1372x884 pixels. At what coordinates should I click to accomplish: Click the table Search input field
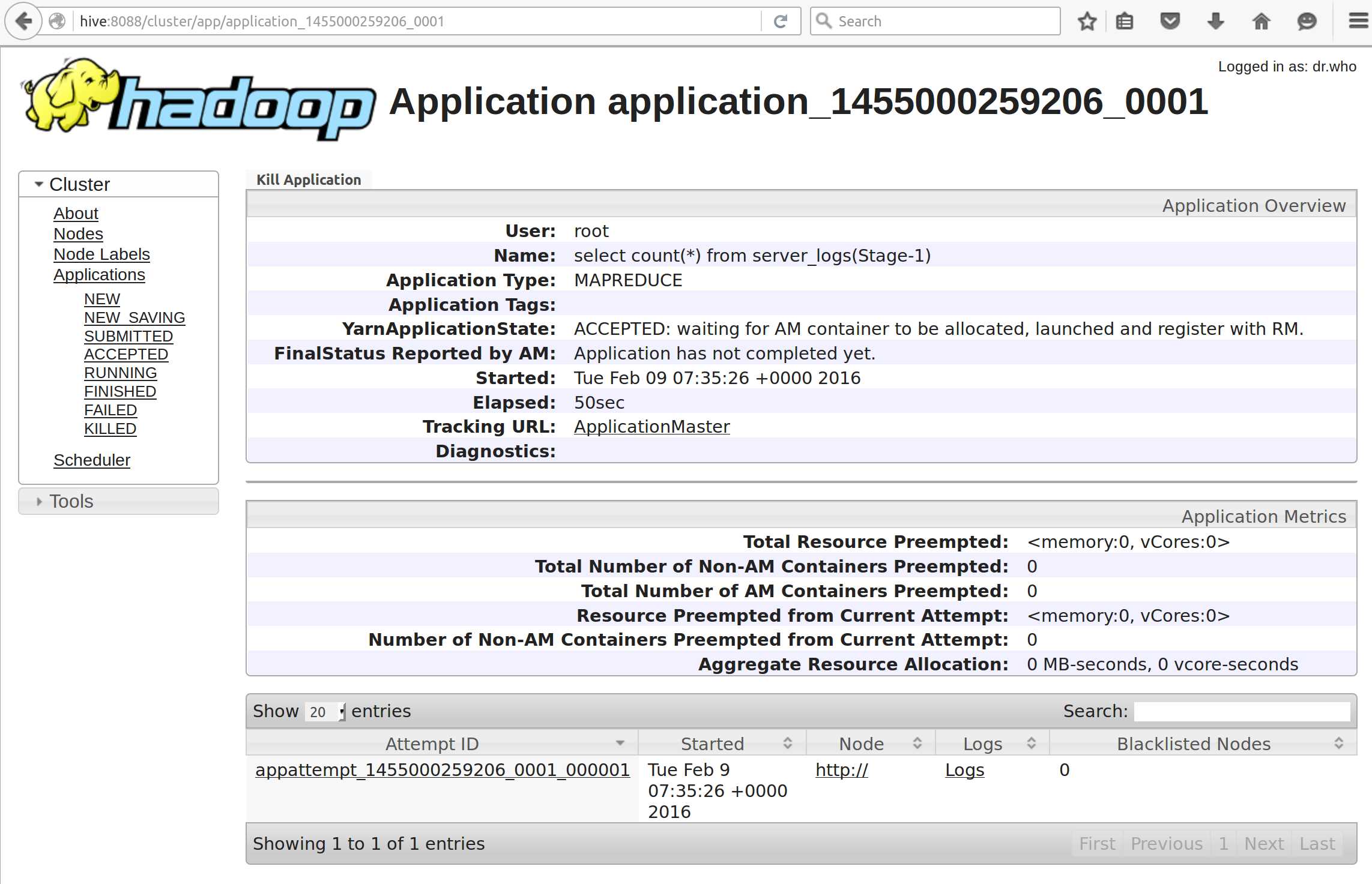[1242, 712]
